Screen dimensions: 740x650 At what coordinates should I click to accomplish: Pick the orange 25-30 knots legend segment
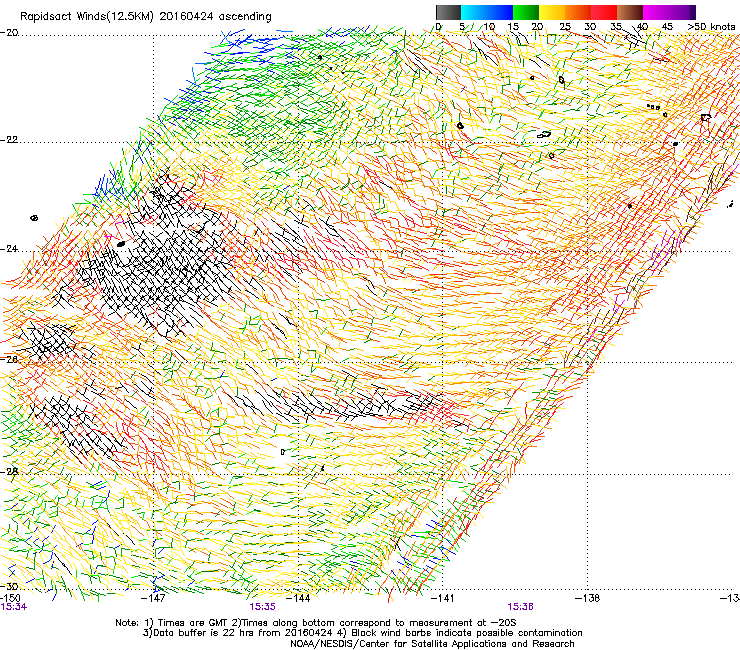(578, 12)
